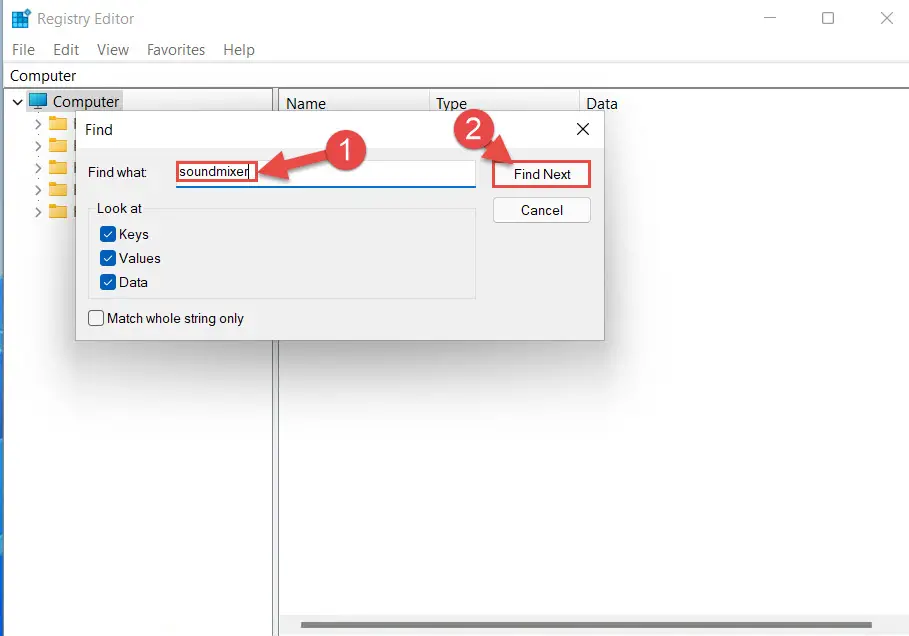Click the Computer address bar
This screenshot has height=636, width=909.
click(457, 76)
